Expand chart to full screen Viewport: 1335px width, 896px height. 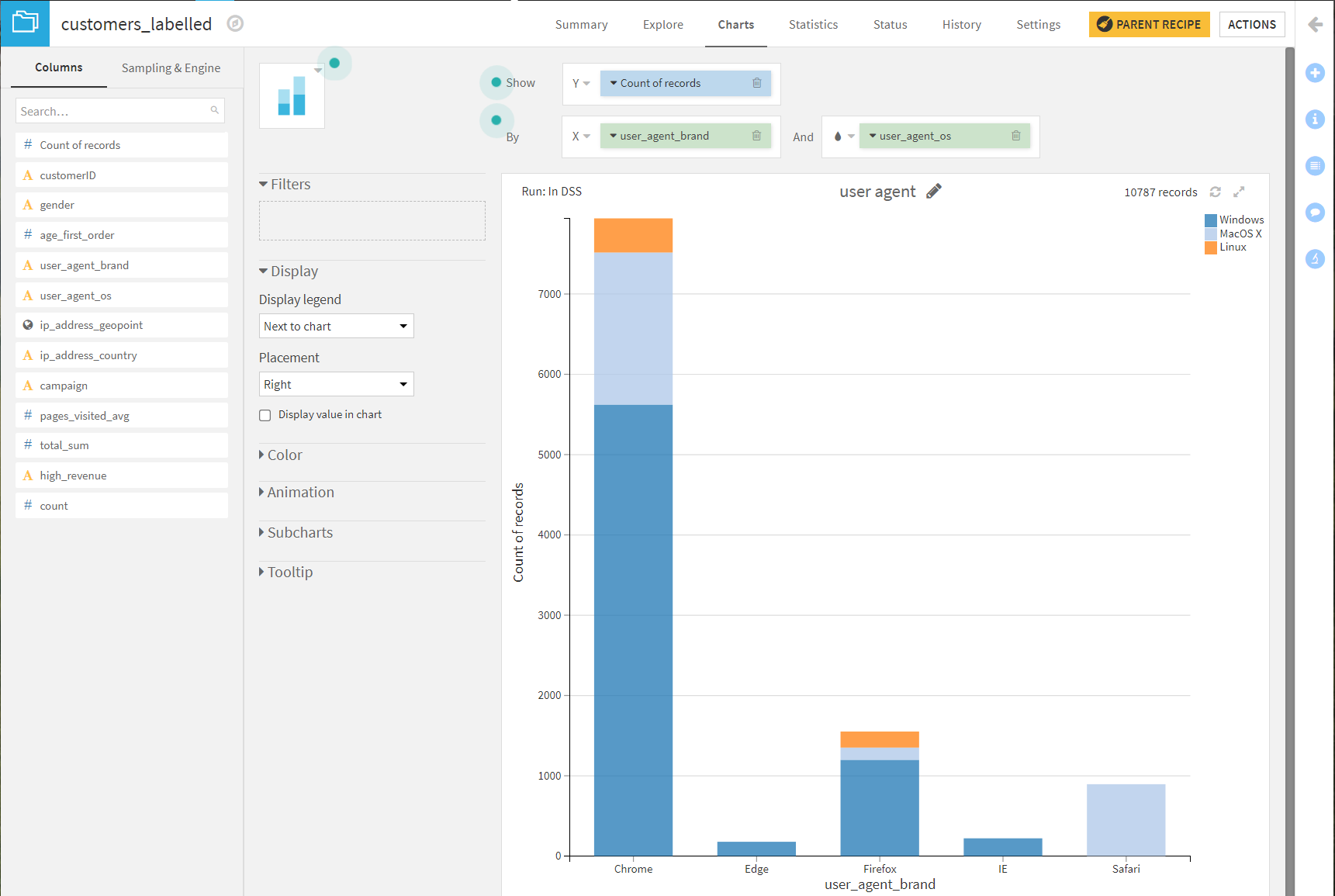point(1239,192)
